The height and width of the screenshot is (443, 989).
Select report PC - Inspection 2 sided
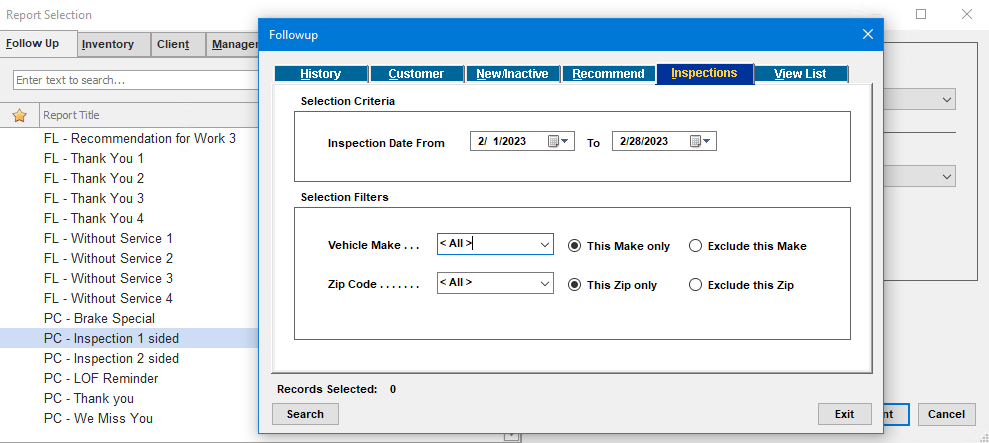coord(112,358)
